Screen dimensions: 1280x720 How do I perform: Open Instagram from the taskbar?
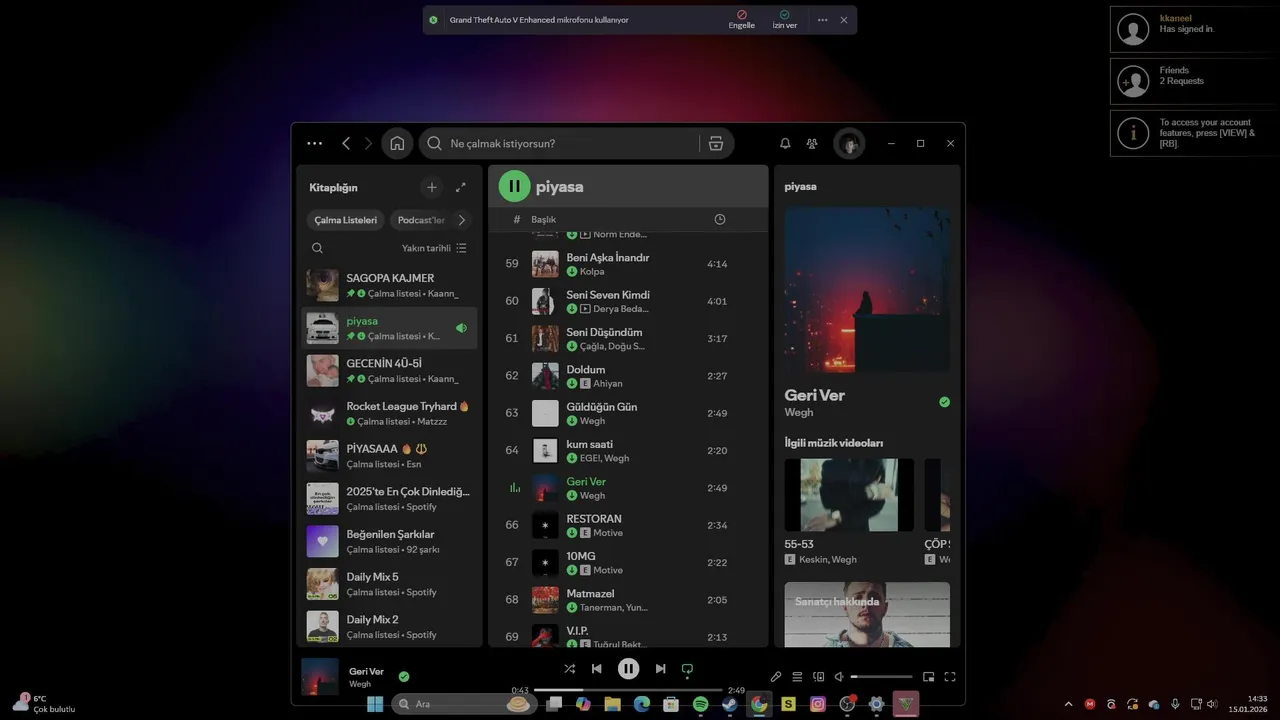click(818, 704)
